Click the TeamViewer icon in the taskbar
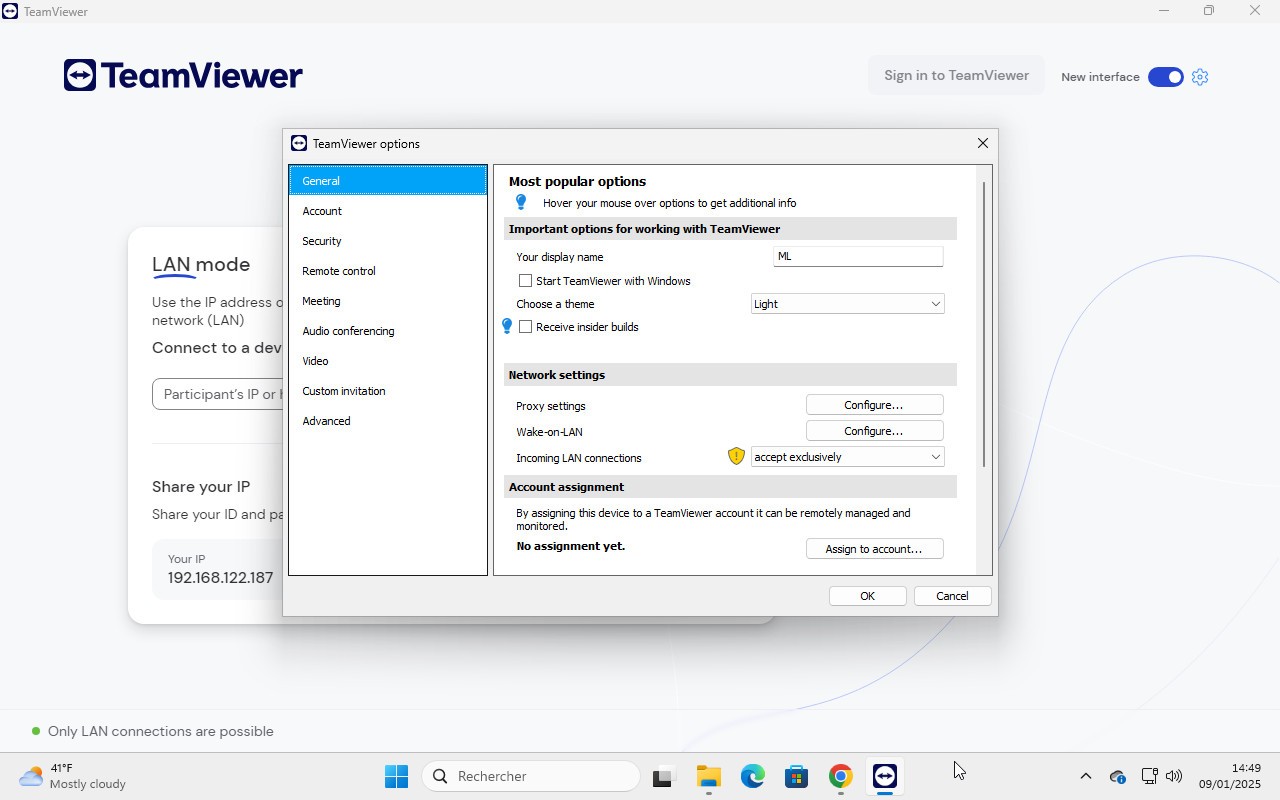The height and width of the screenshot is (800, 1280). coord(884,776)
